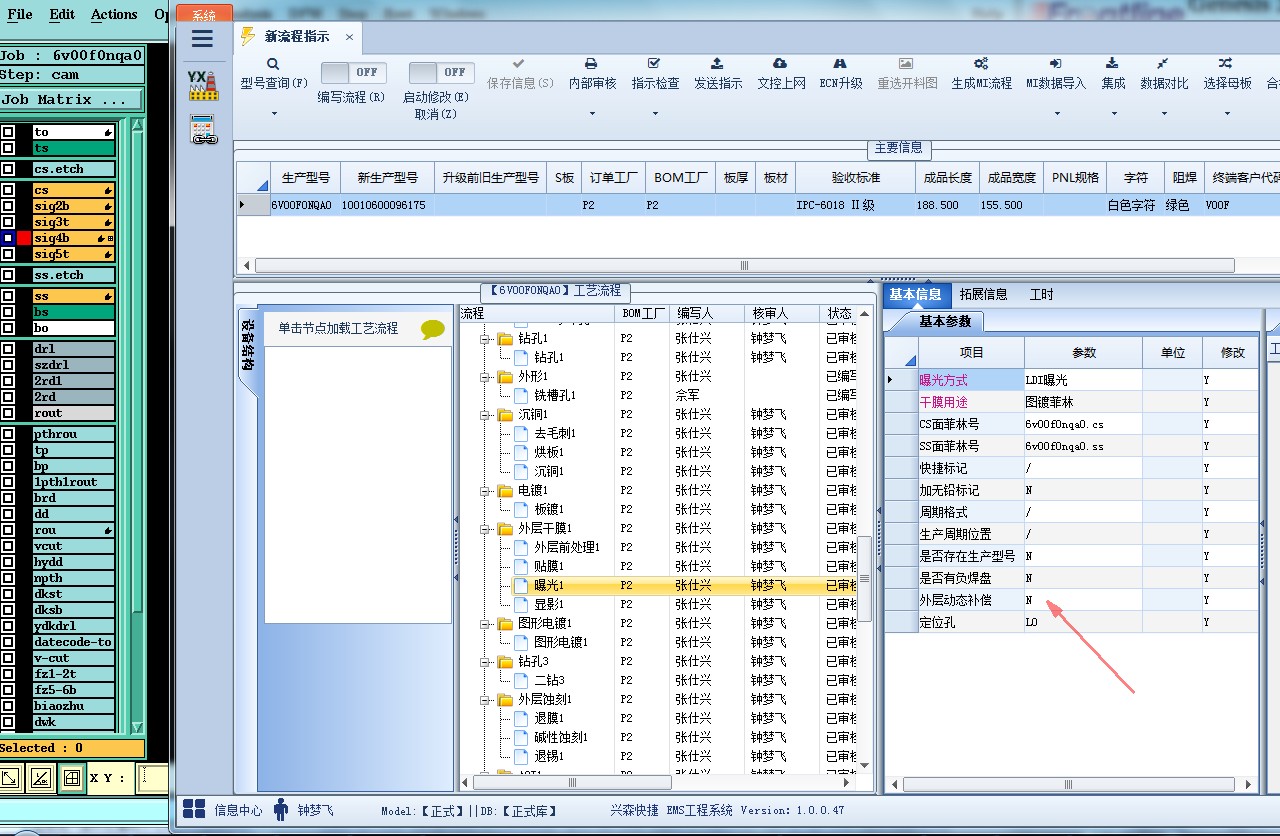
Task: Check the box for layer cs.etch
Action: pos(8,169)
